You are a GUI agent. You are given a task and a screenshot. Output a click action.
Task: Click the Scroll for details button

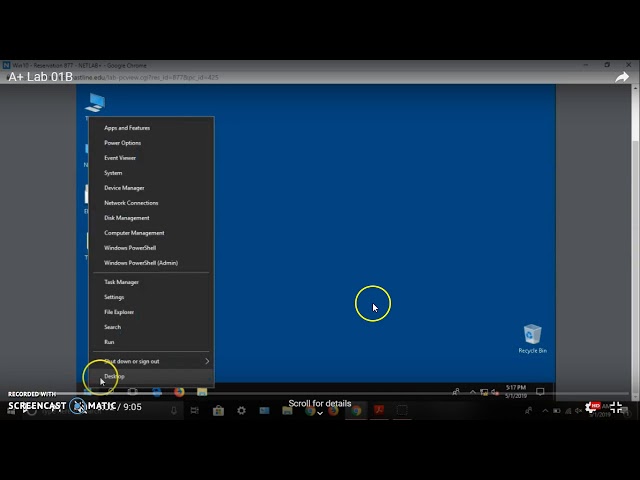(320, 406)
